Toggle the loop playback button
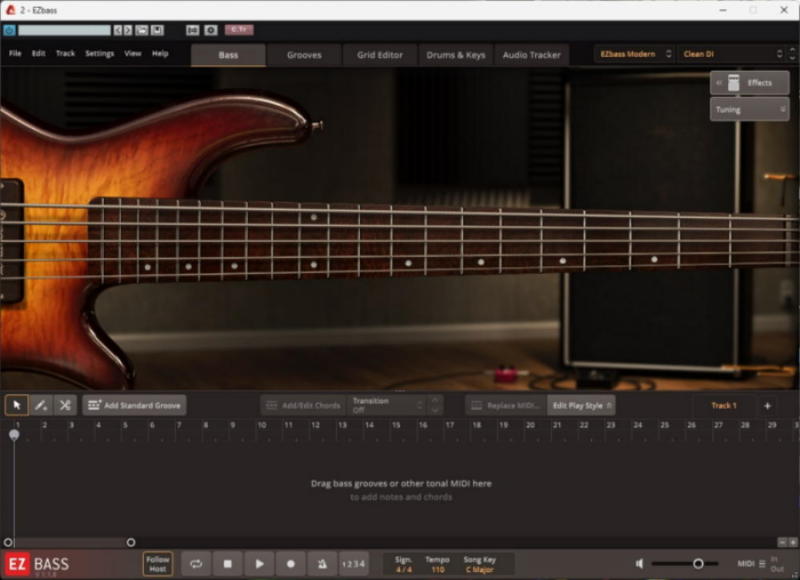800x580 pixels. point(196,564)
